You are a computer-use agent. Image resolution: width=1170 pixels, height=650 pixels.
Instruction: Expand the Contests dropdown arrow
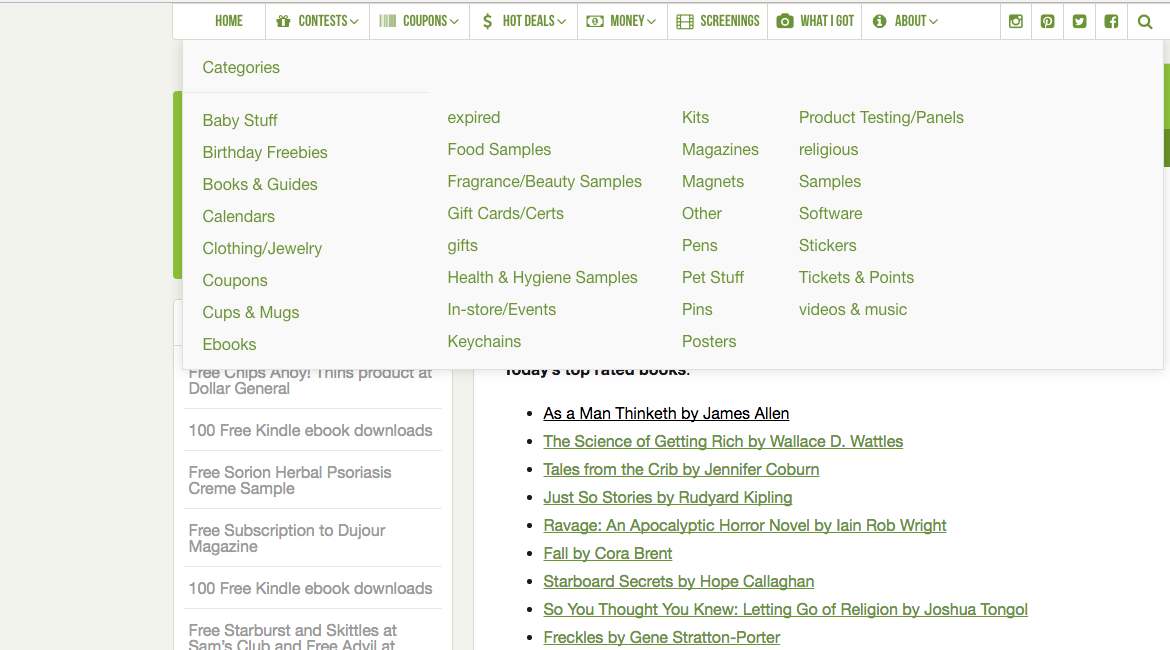(x=354, y=22)
